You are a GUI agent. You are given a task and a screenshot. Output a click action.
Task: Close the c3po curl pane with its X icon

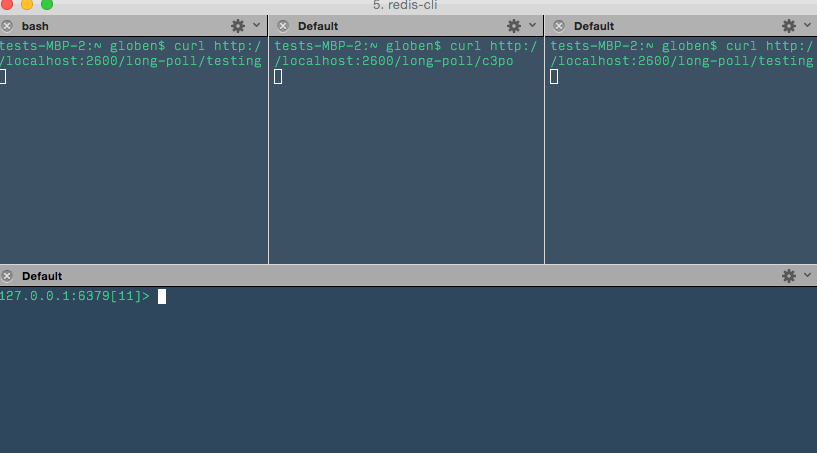283,26
